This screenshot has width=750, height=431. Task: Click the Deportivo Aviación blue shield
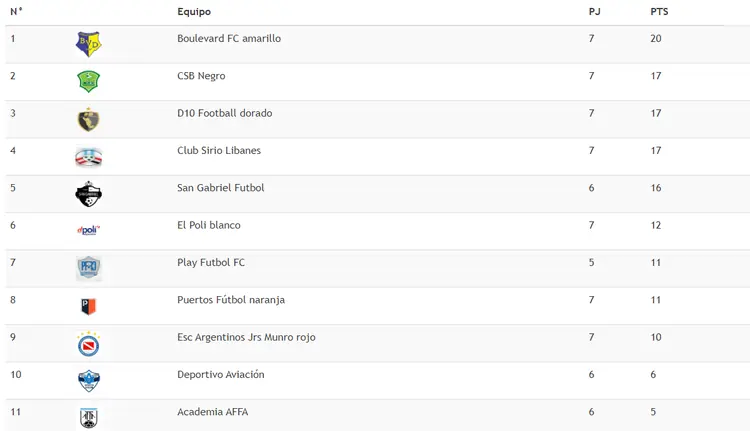[88, 381]
